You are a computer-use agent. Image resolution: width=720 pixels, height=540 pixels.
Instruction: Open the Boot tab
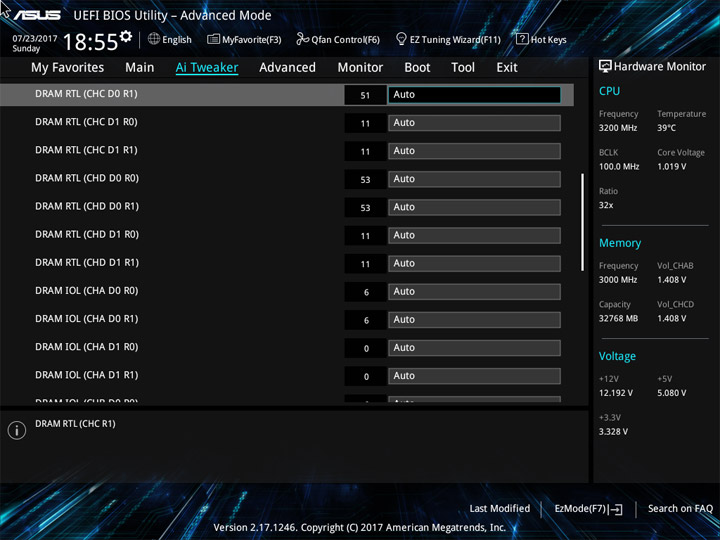click(x=417, y=68)
